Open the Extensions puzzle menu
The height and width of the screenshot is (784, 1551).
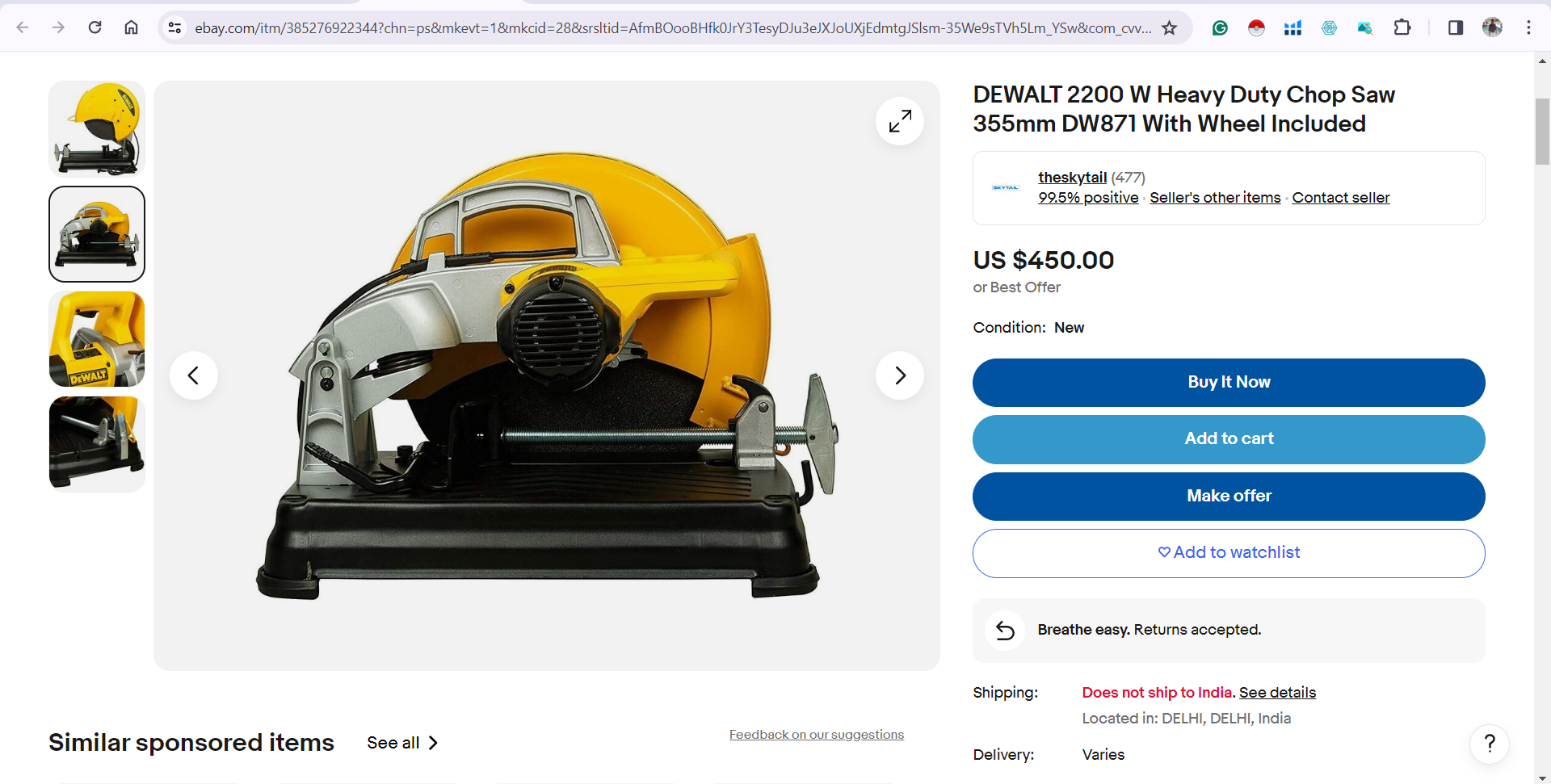[1402, 27]
